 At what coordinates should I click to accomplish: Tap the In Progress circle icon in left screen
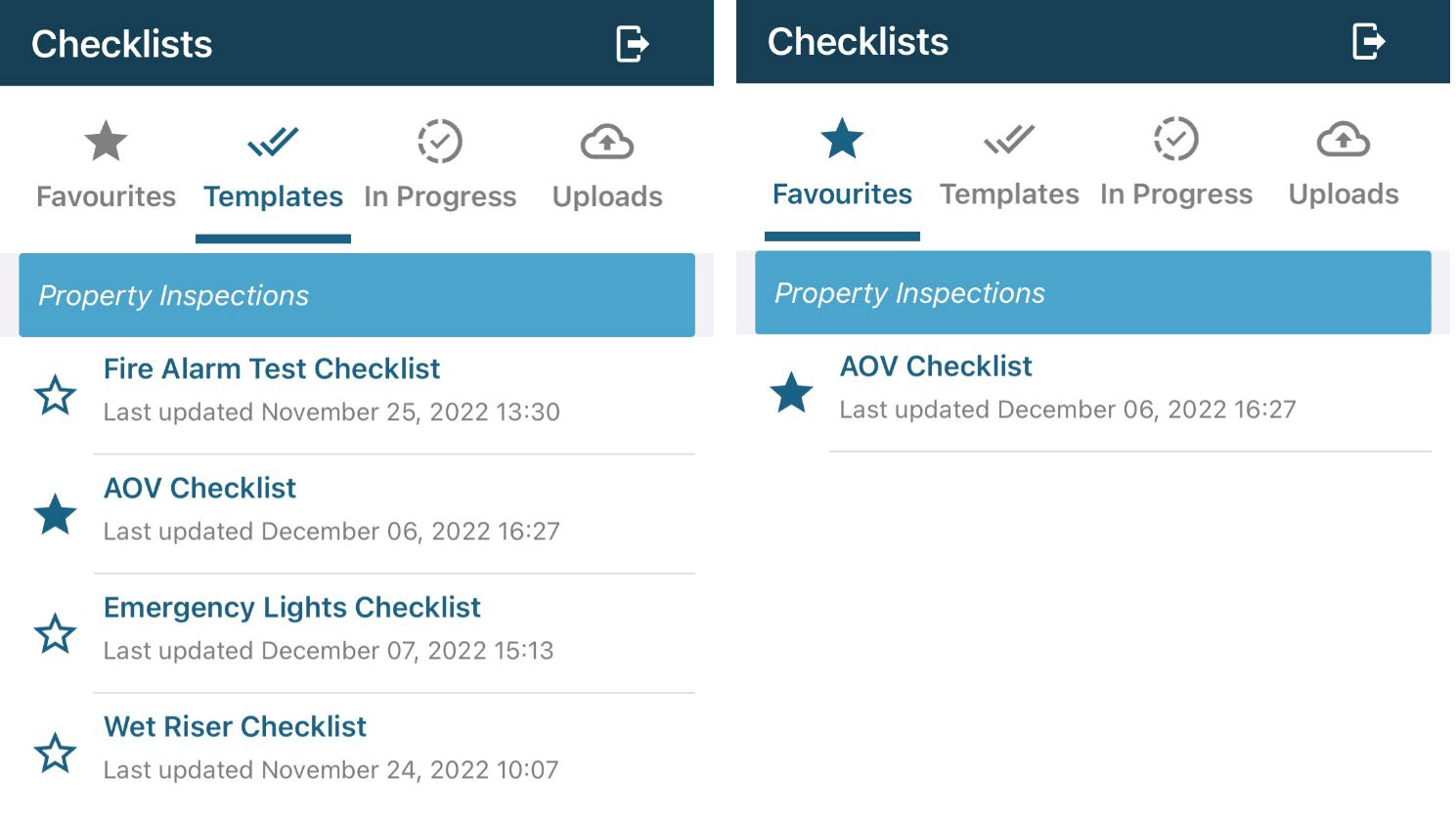[x=440, y=142]
